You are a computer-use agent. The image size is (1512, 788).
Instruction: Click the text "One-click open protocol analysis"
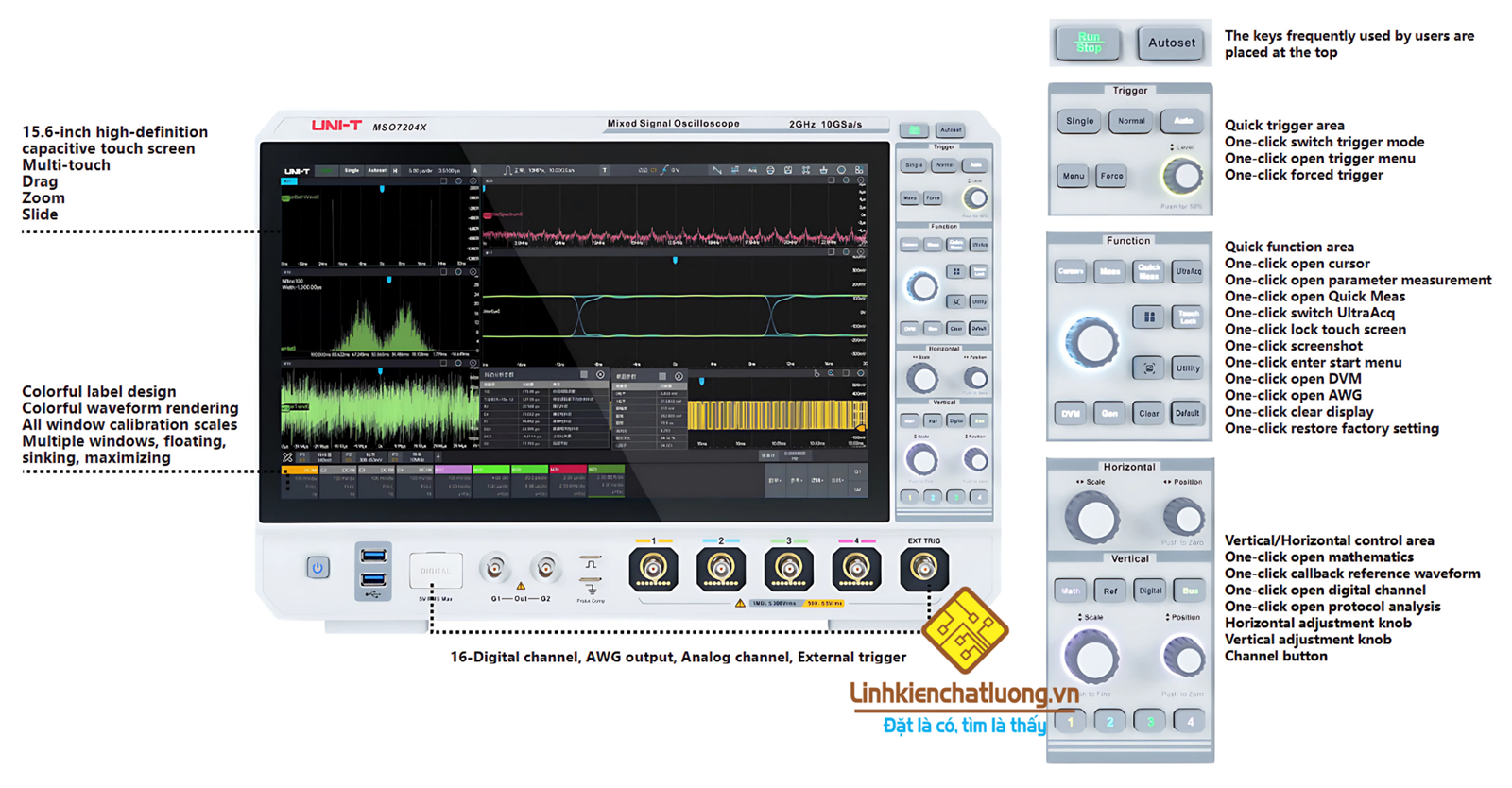pos(1332,607)
